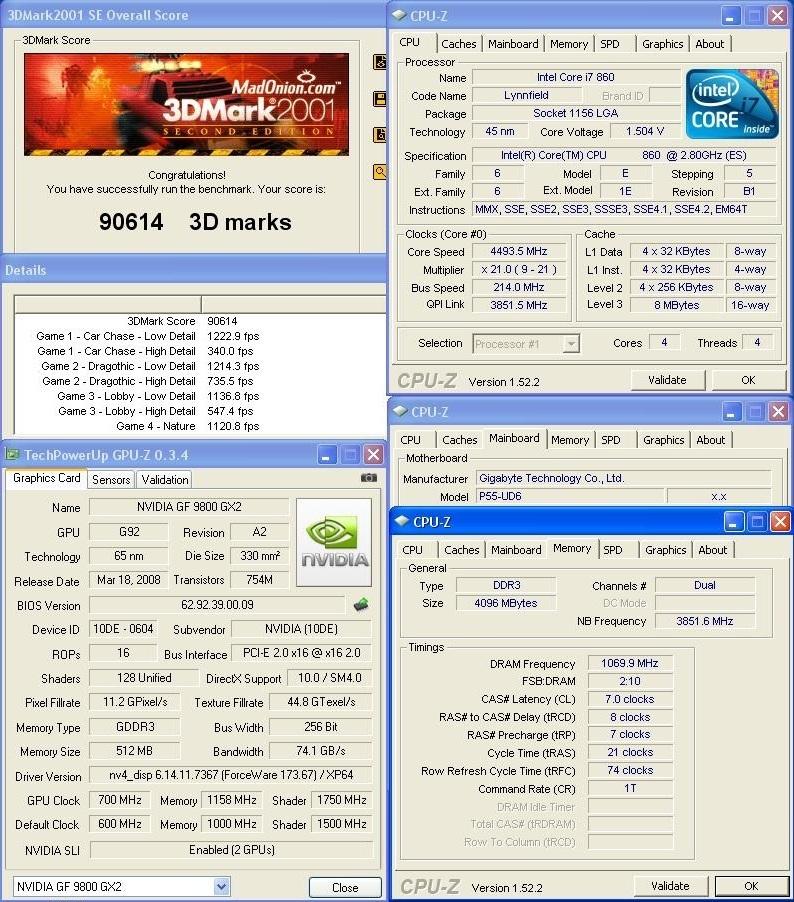This screenshot has width=794, height=902.
Task: Click the TechPowerUp GPU-Z title bar icon
Action: click(12, 454)
